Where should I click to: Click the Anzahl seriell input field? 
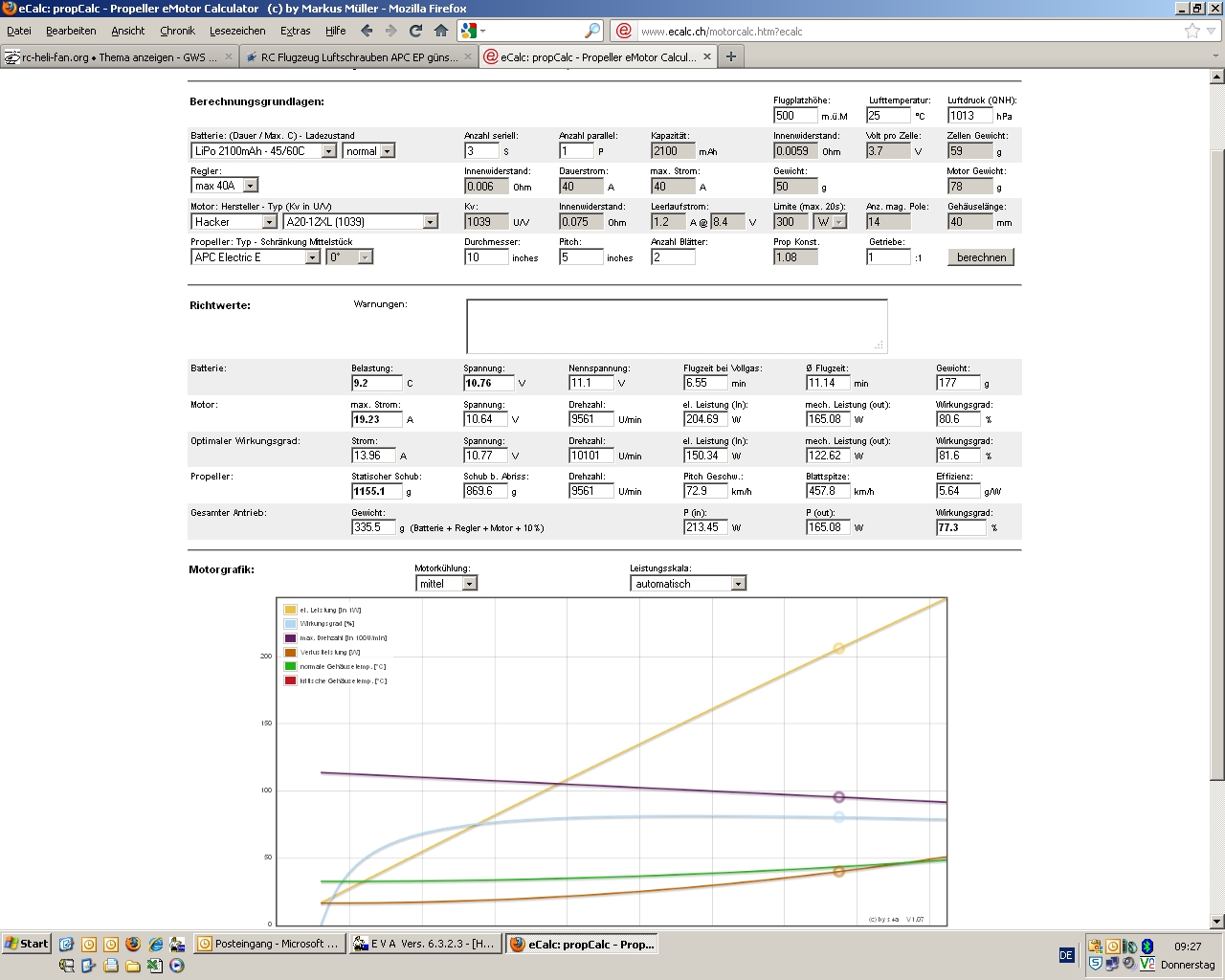pyautogui.click(x=482, y=151)
